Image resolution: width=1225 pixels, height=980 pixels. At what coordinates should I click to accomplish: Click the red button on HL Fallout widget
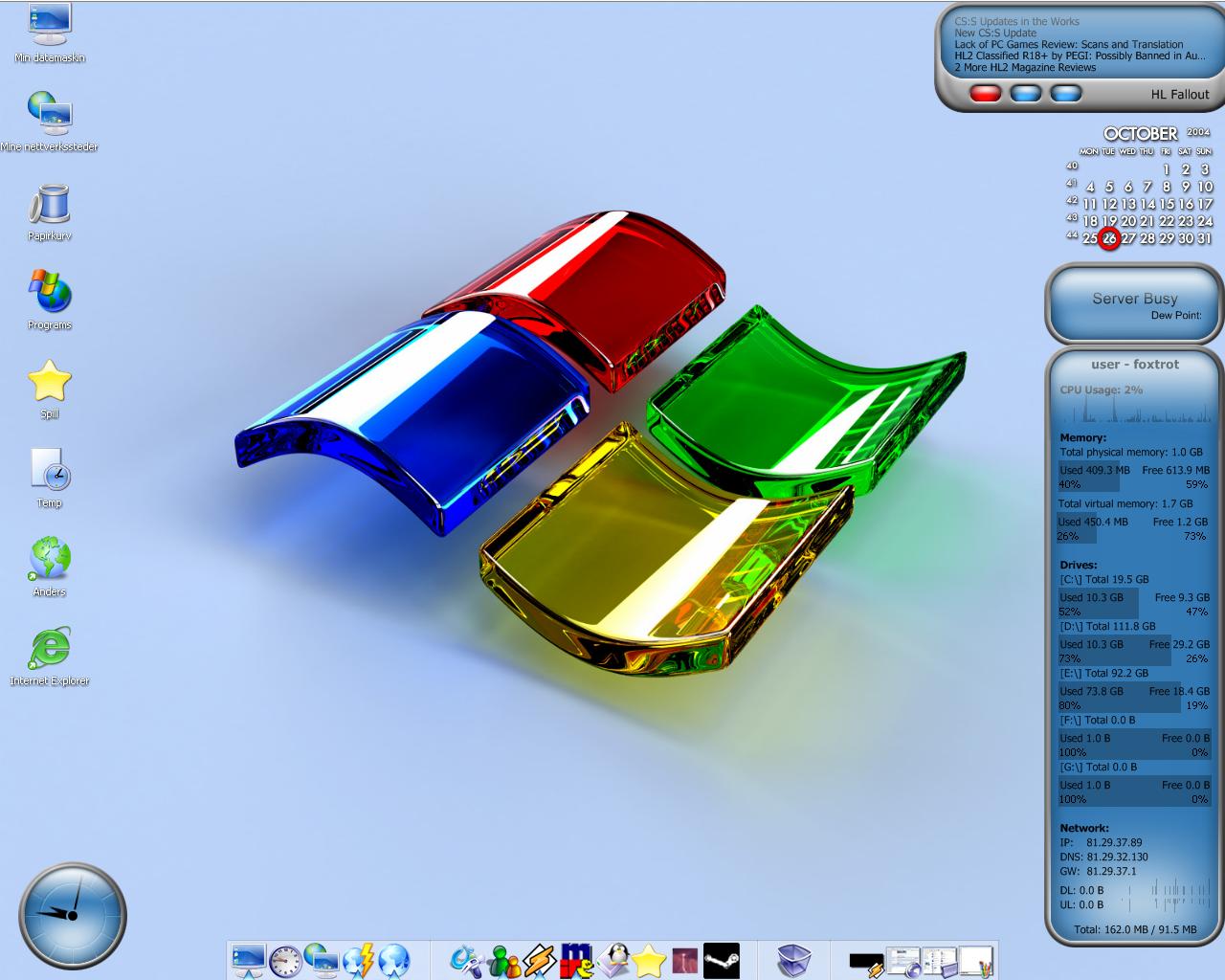pyautogui.click(x=985, y=94)
